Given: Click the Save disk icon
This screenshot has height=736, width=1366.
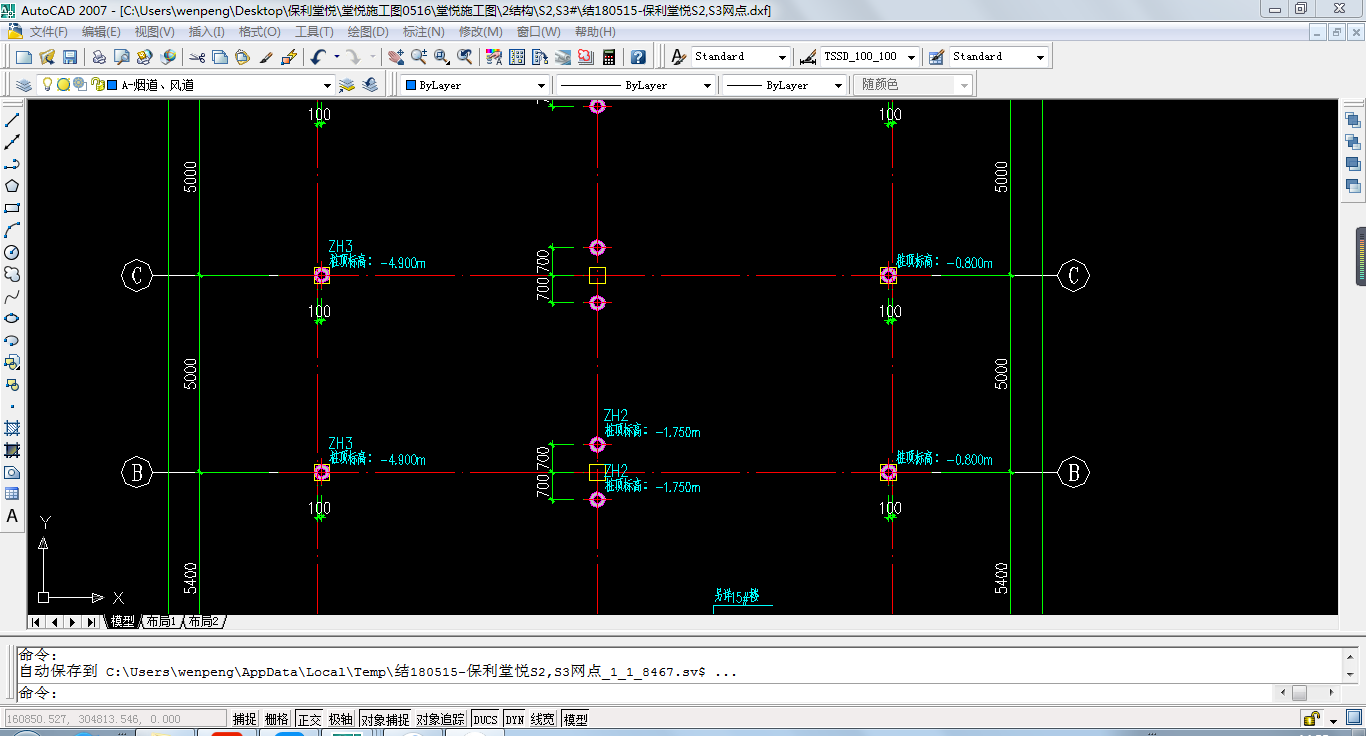Looking at the screenshot, I should click(x=70, y=57).
